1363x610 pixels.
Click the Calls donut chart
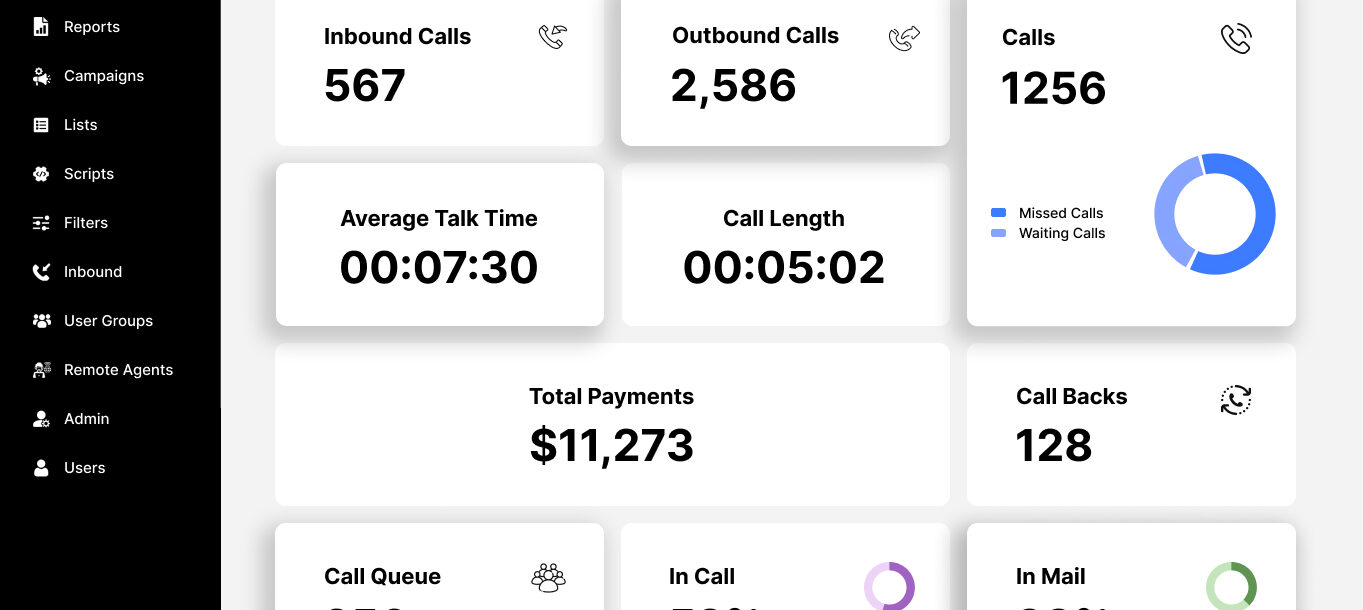pos(1215,214)
